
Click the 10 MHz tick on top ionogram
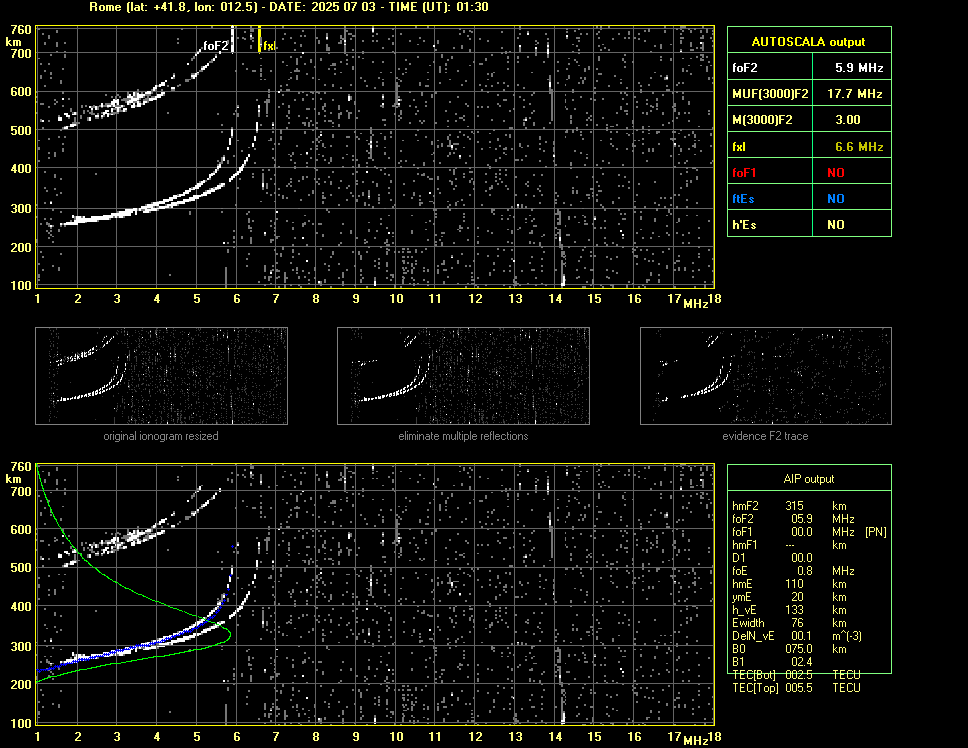pos(396,299)
